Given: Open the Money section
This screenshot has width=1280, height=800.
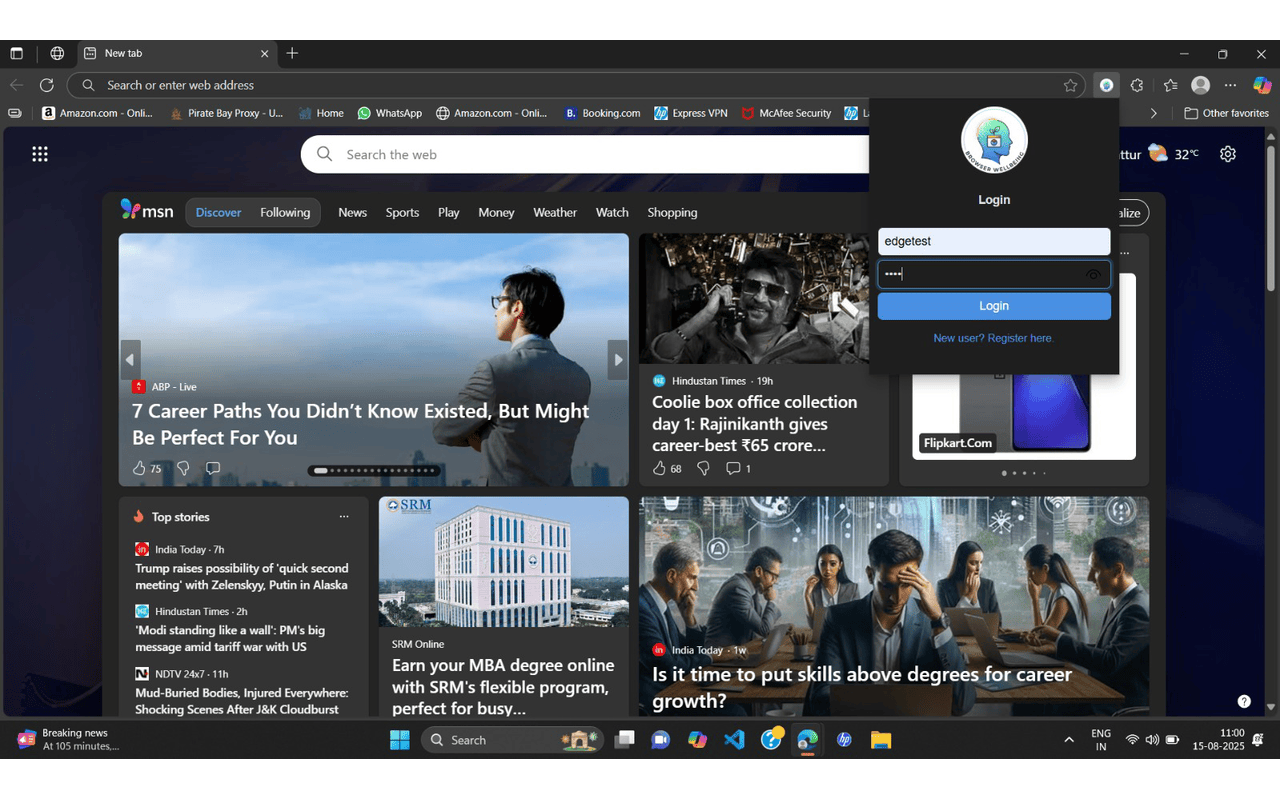Looking at the screenshot, I should coord(496,212).
